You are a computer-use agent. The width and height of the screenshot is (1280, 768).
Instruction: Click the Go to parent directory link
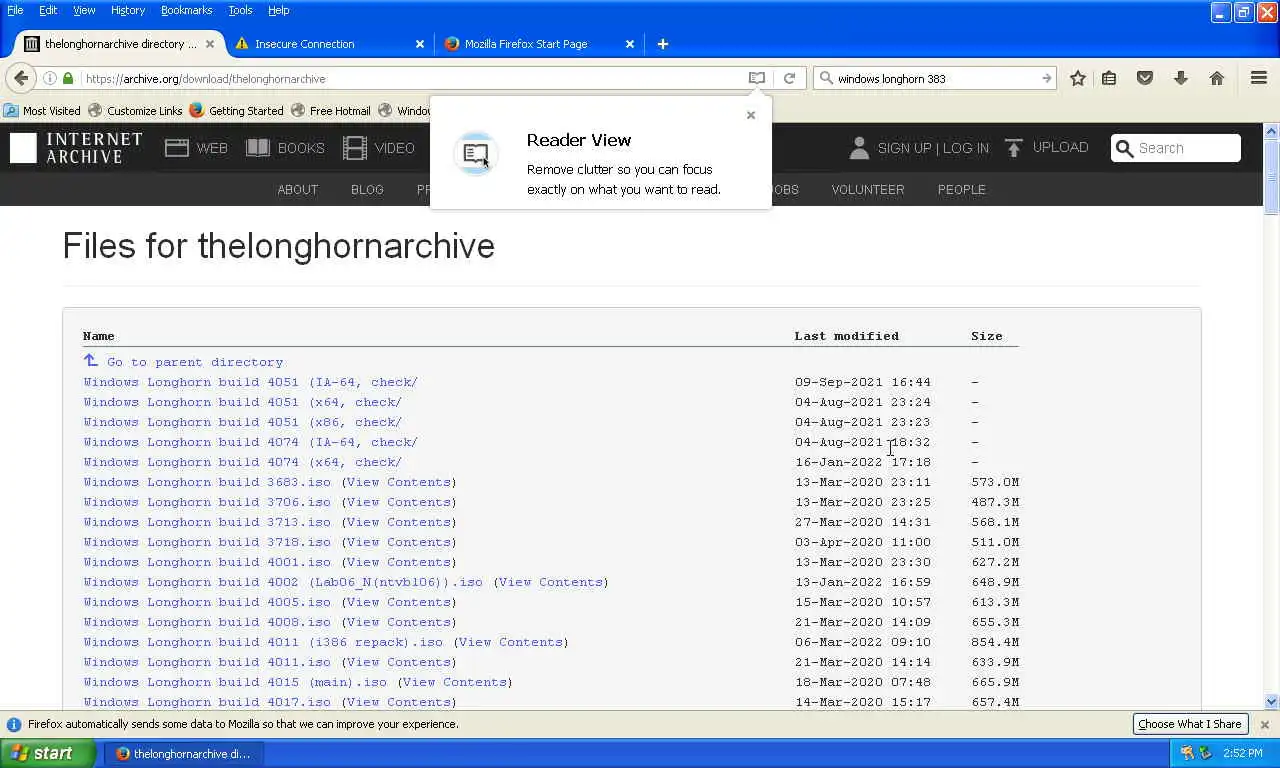coord(195,362)
